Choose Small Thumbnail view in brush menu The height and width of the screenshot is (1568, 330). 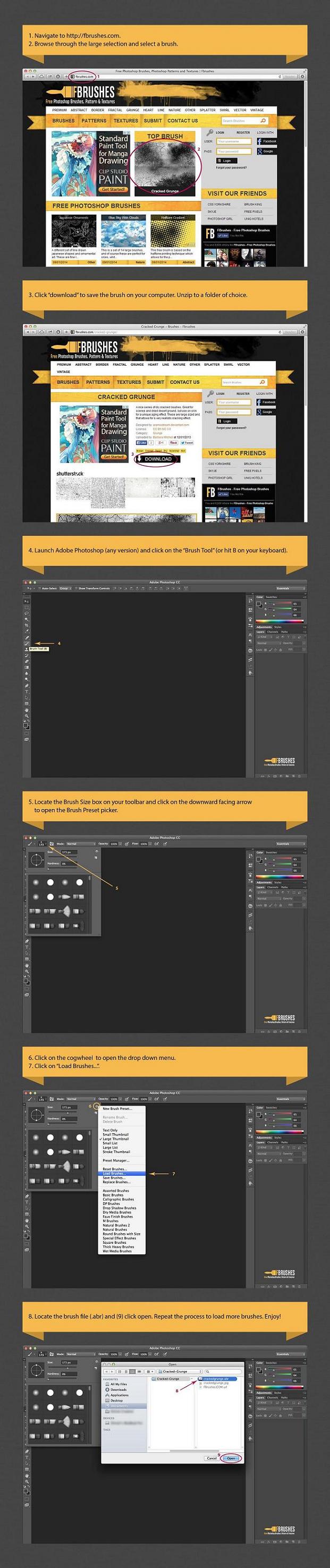click(116, 1135)
